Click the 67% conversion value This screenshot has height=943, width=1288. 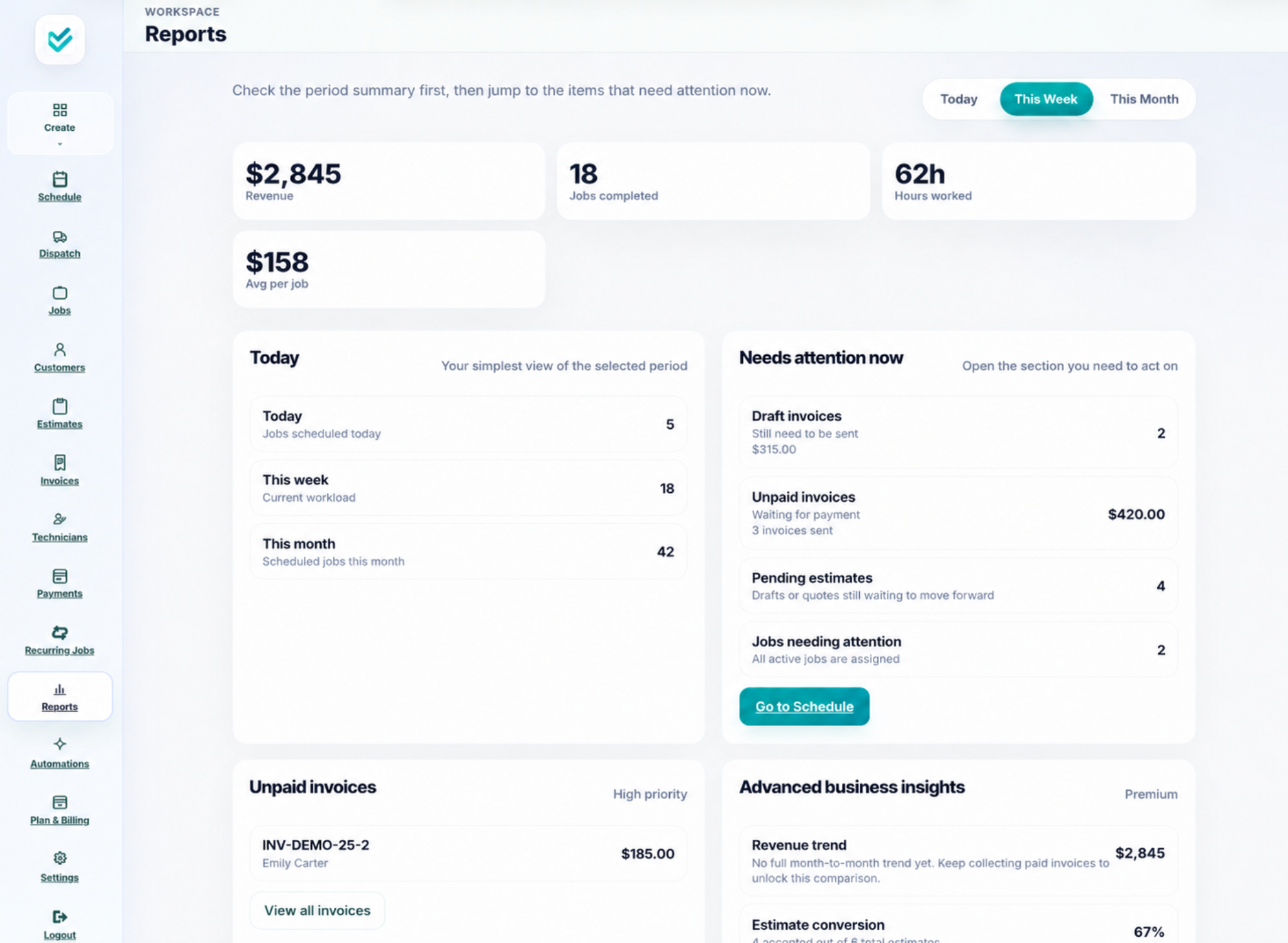1149,932
